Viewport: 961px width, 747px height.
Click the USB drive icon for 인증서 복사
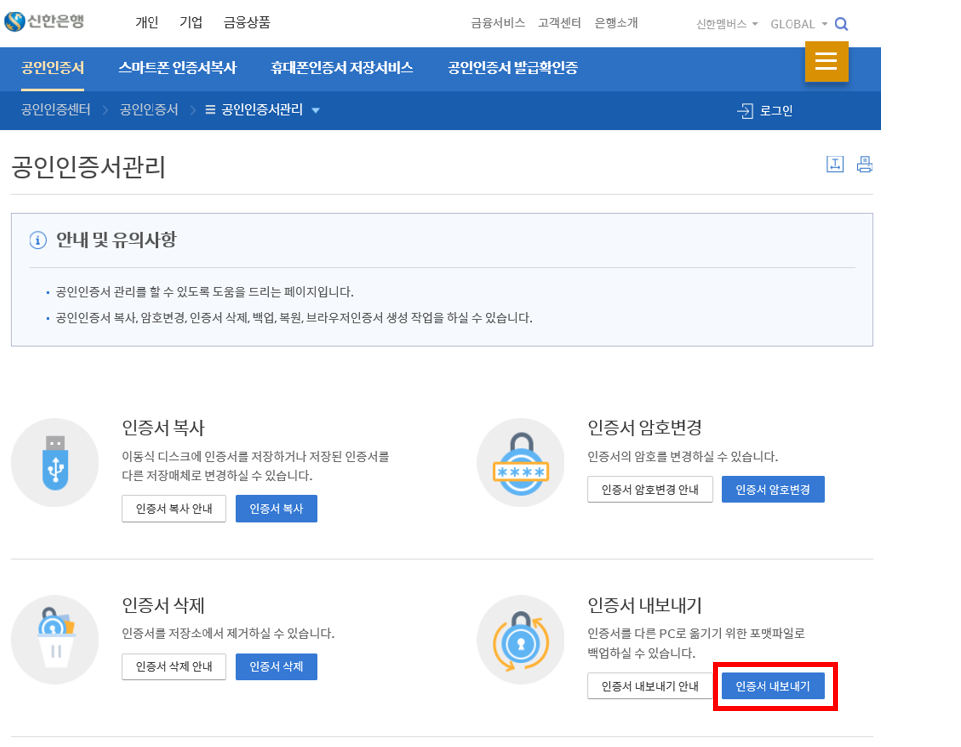(54, 462)
